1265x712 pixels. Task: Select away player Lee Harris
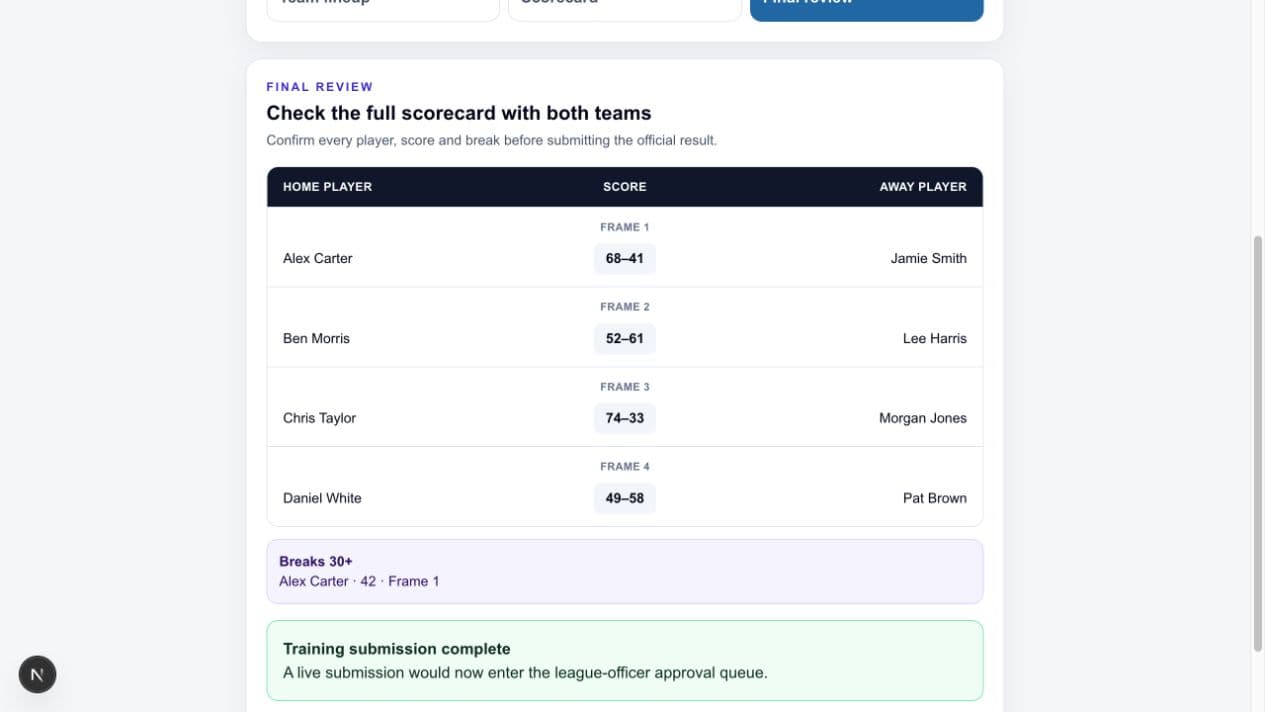click(x=935, y=338)
